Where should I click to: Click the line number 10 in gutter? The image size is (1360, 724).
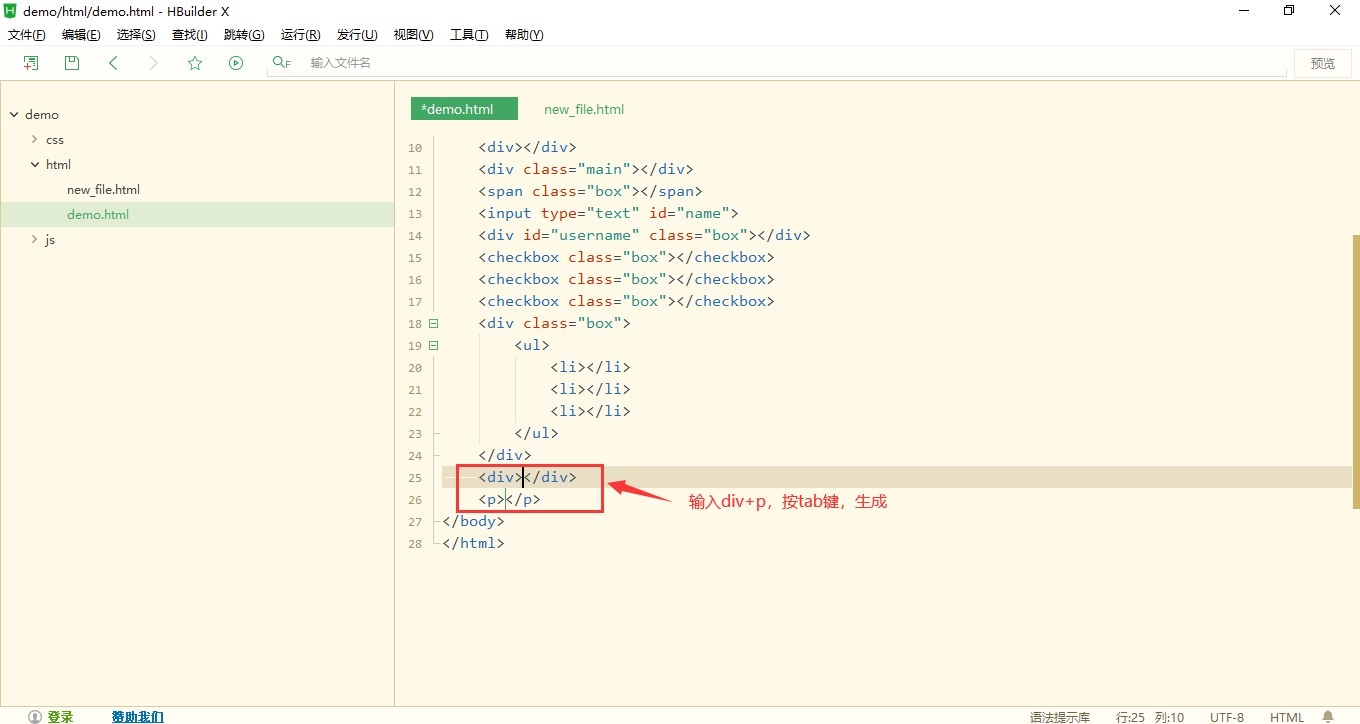click(415, 148)
